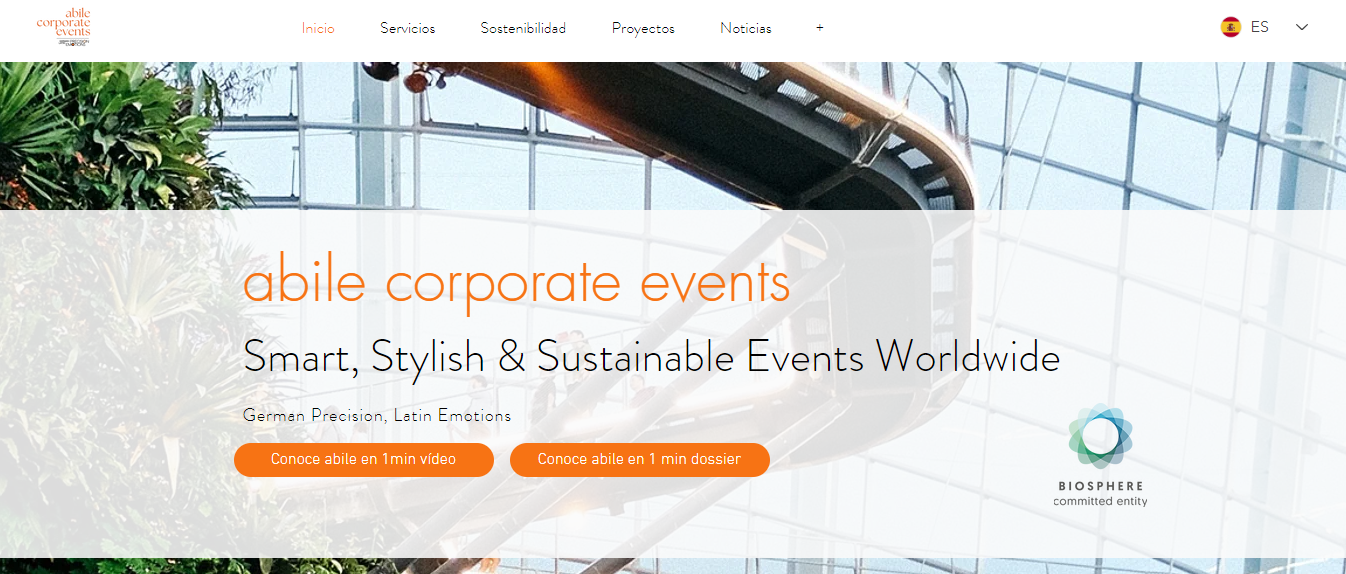Click the BIOSPHERE text under the emblem
Image resolution: width=1346 pixels, height=574 pixels.
1100,486
